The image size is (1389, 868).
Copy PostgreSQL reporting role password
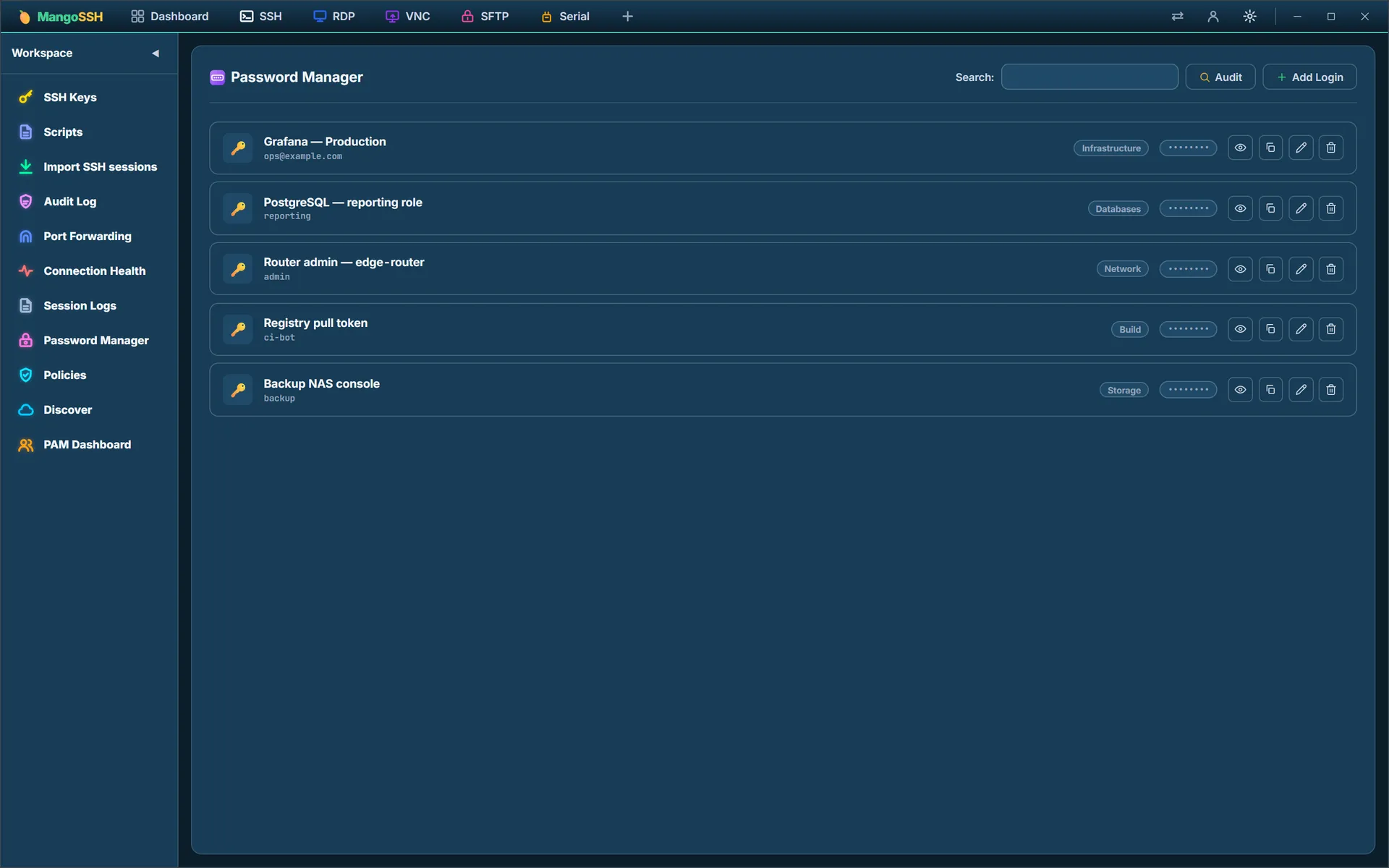tap(1270, 208)
